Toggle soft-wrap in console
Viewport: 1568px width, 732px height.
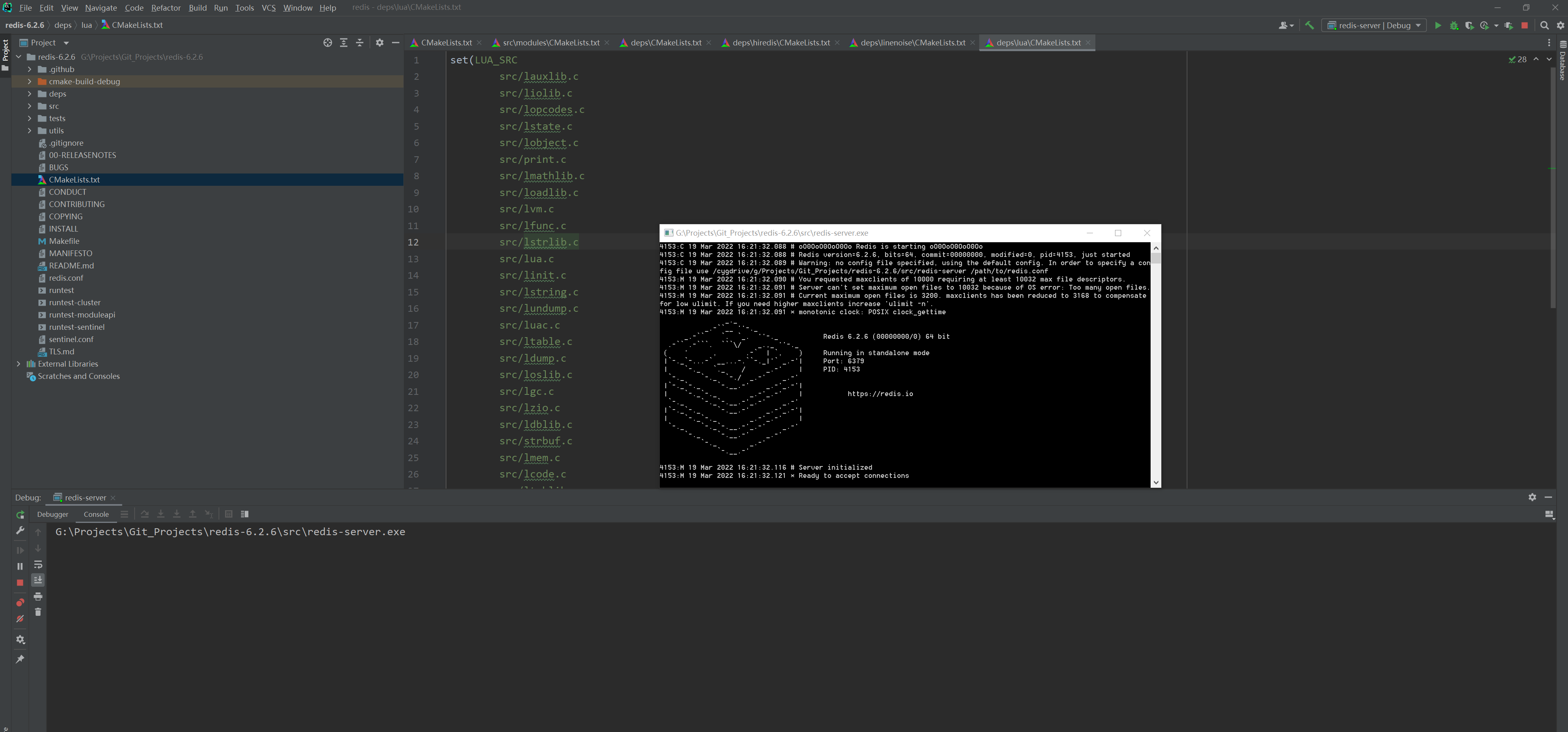38,565
